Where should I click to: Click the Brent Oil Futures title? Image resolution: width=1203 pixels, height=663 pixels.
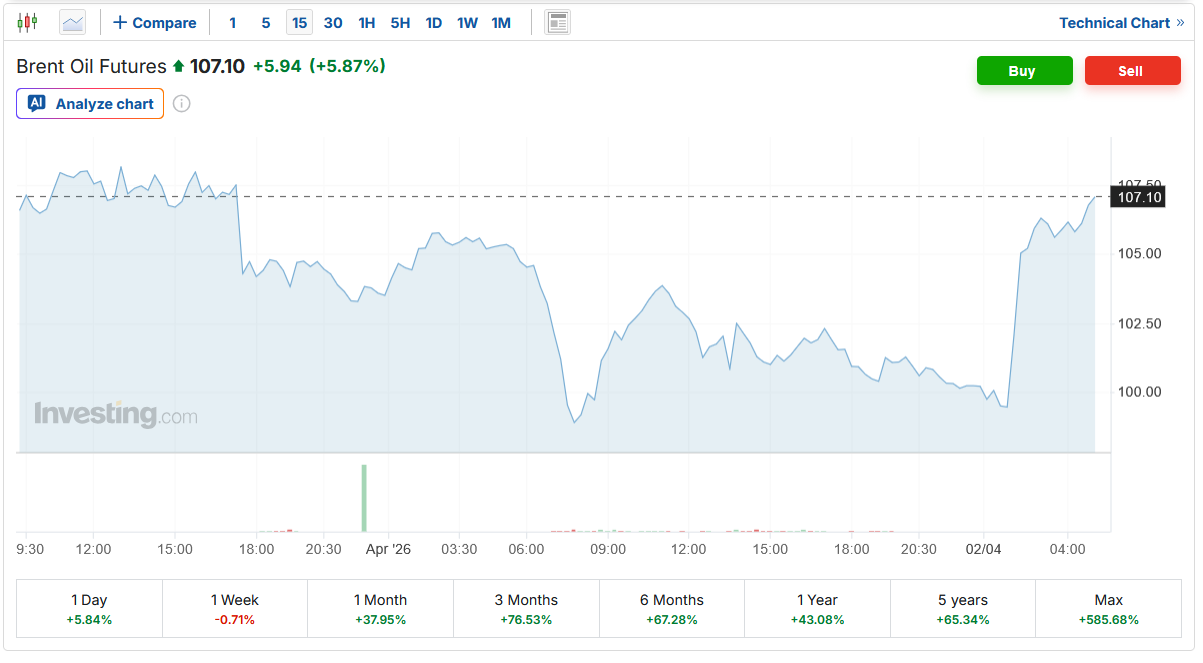tap(91, 66)
